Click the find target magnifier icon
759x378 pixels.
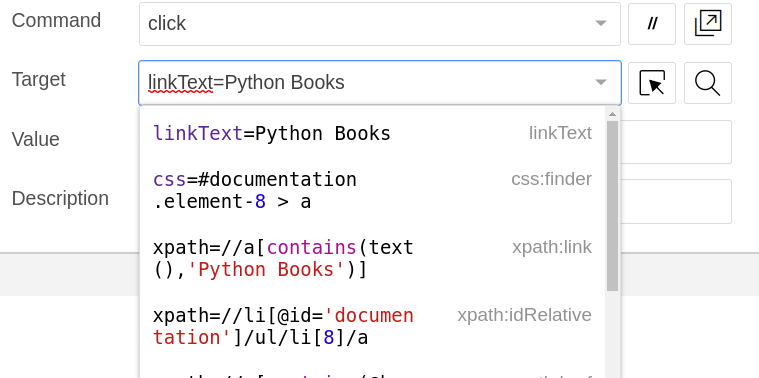click(x=708, y=83)
